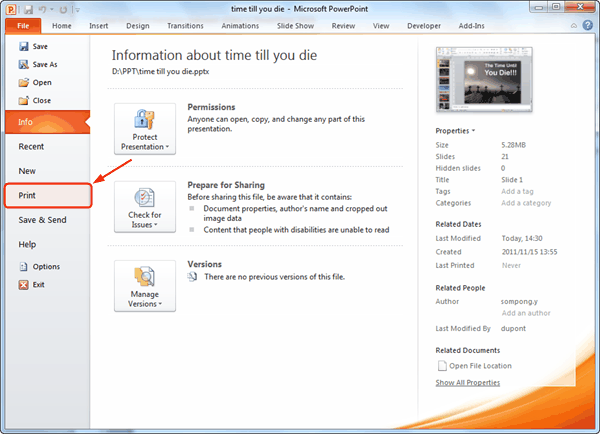600x434 pixels.
Task: Click the Options icon in the sidebar
Action: [x=24, y=266]
